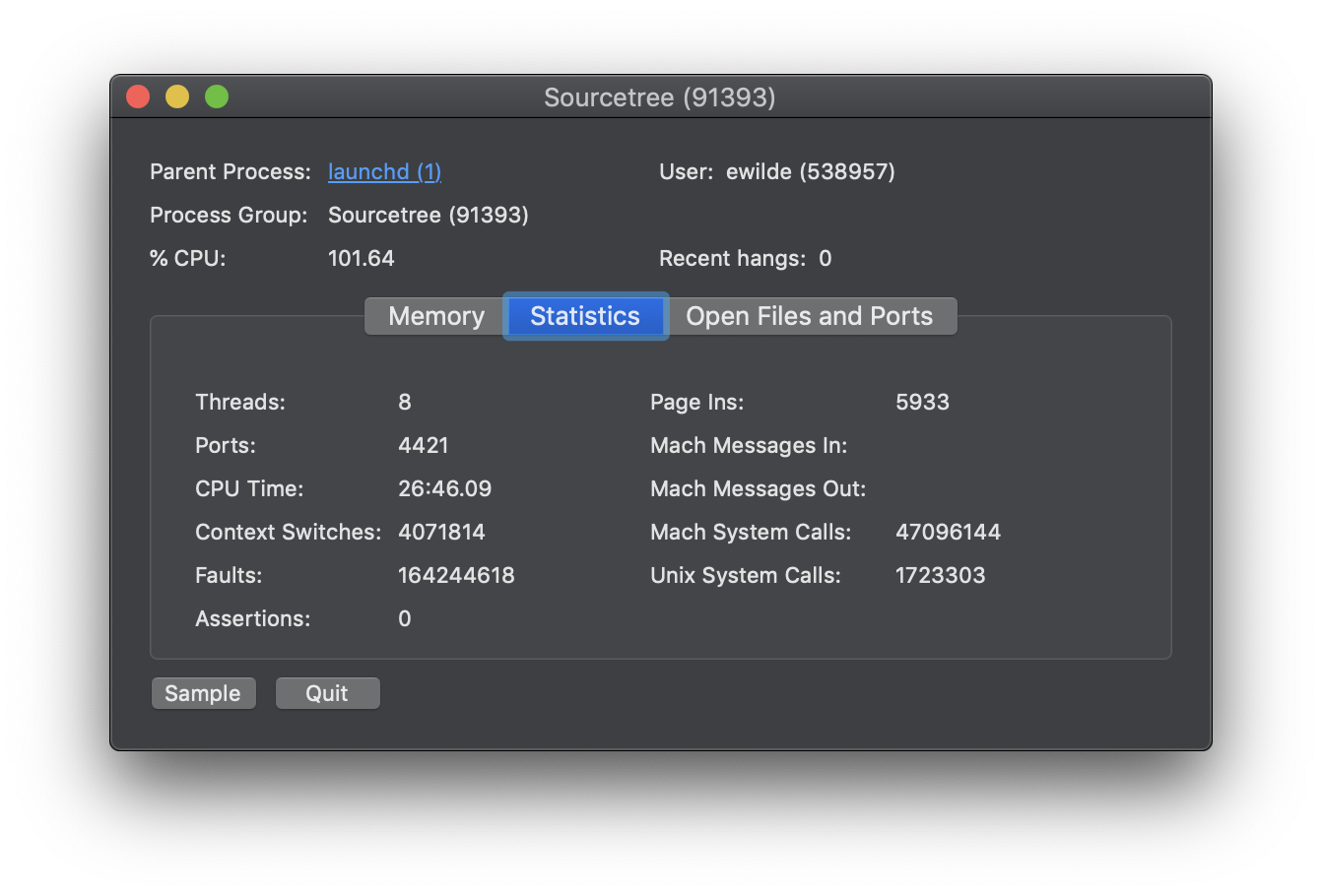This screenshot has height=896, width=1322.
Task: Select the Statistics tab
Action: tap(585, 316)
